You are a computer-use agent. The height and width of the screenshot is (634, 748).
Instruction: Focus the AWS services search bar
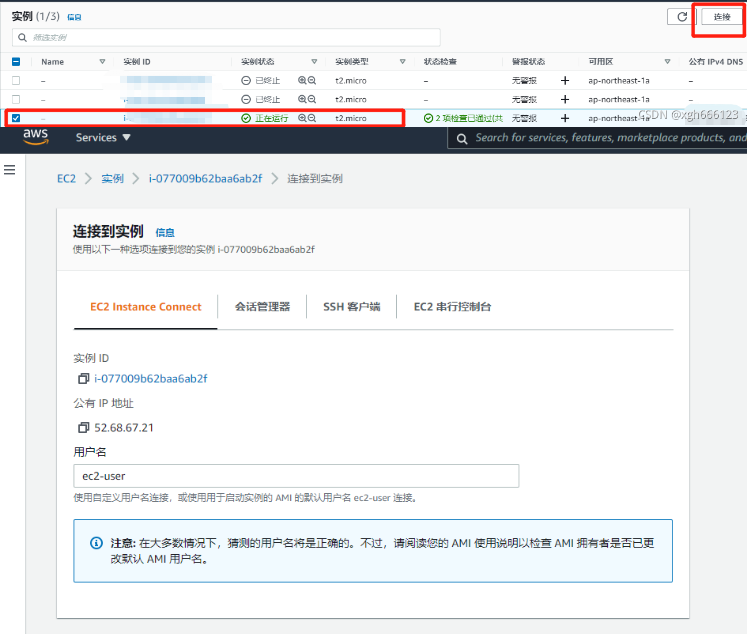(597, 138)
